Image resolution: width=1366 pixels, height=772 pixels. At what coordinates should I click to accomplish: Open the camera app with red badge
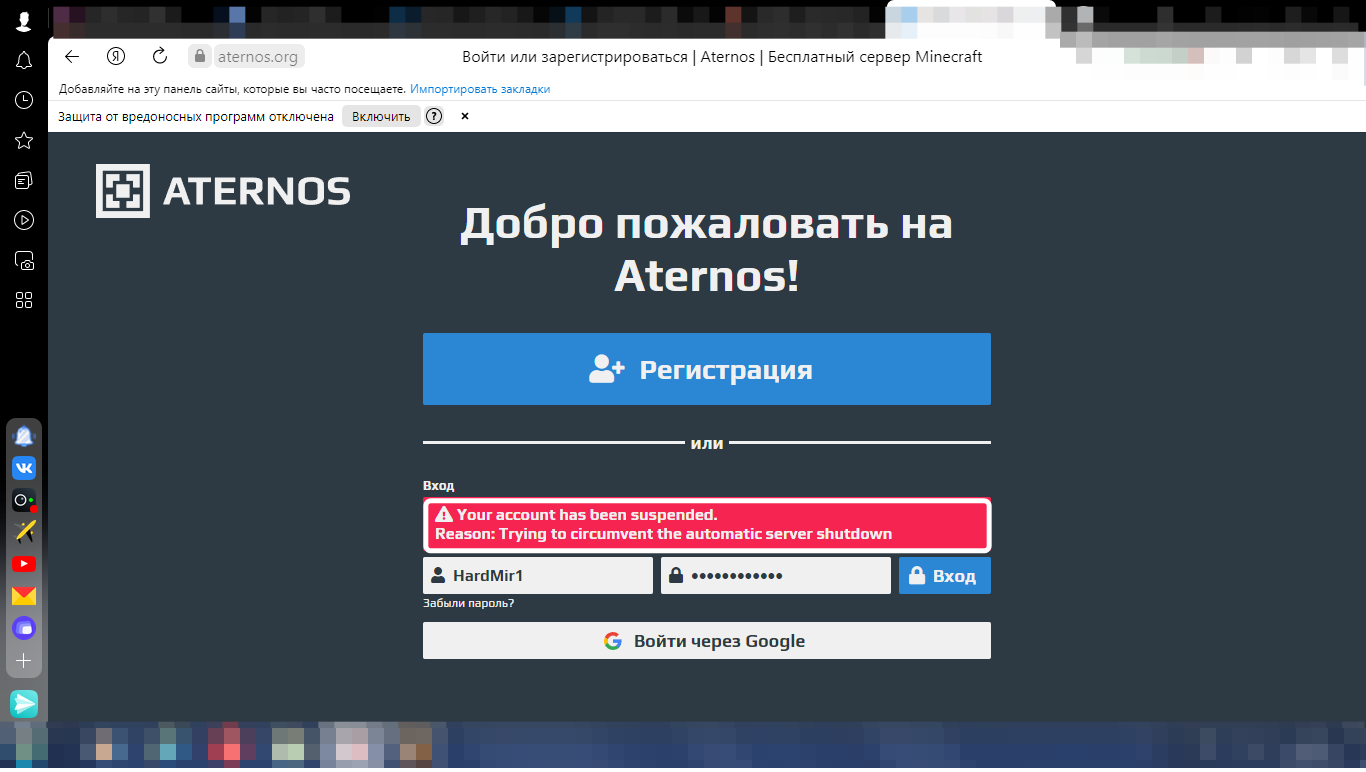click(x=24, y=500)
